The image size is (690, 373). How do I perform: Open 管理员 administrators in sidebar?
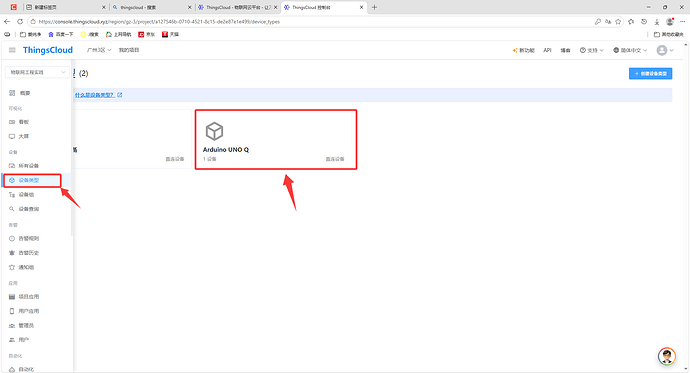[x=22, y=325]
